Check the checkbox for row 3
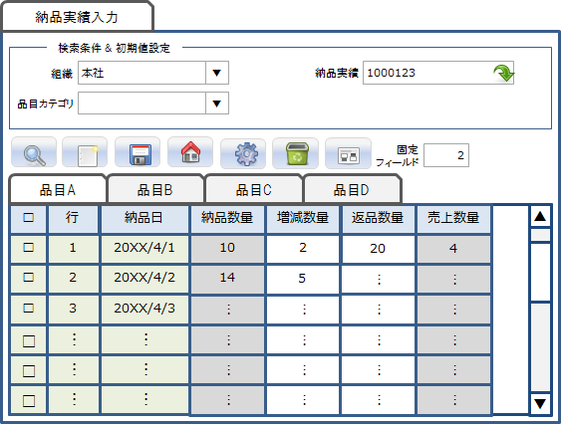The width and height of the screenshot is (561, 424). tap(28, 308)
